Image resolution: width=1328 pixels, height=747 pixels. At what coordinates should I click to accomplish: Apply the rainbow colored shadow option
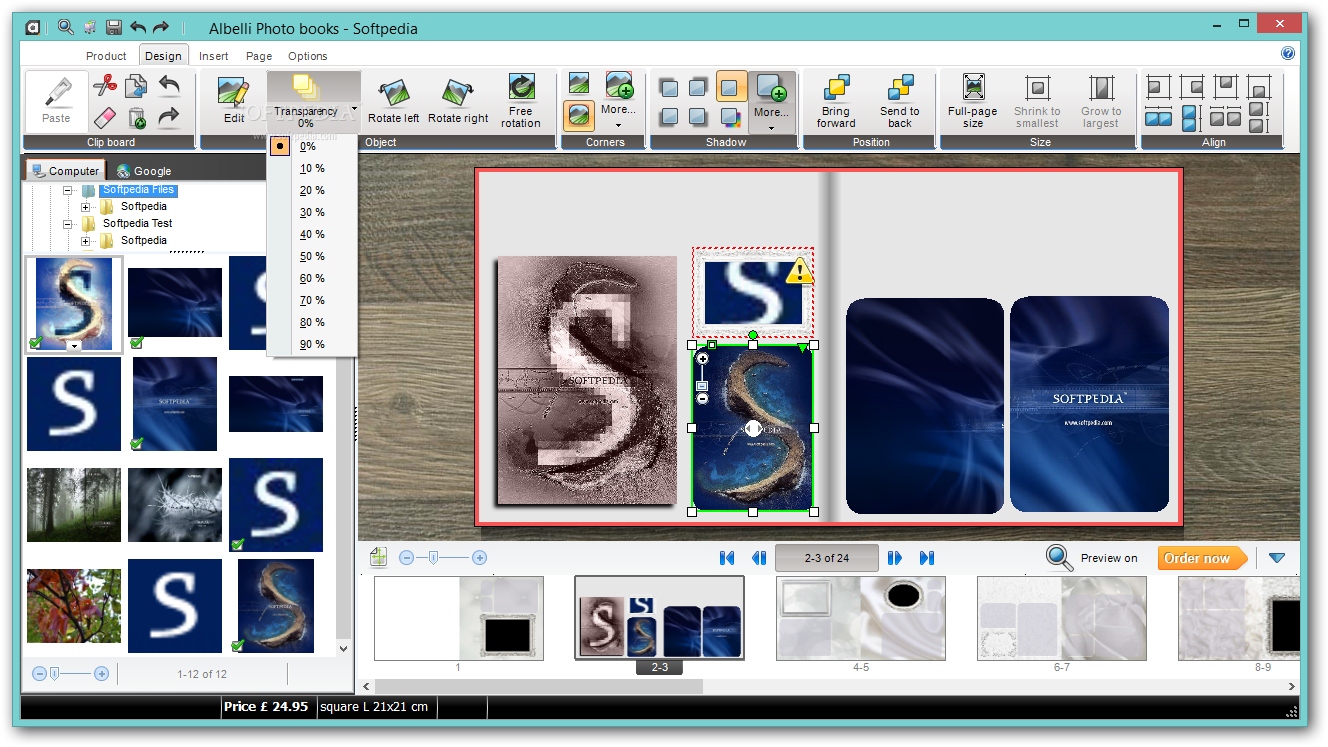click(729, 117)
